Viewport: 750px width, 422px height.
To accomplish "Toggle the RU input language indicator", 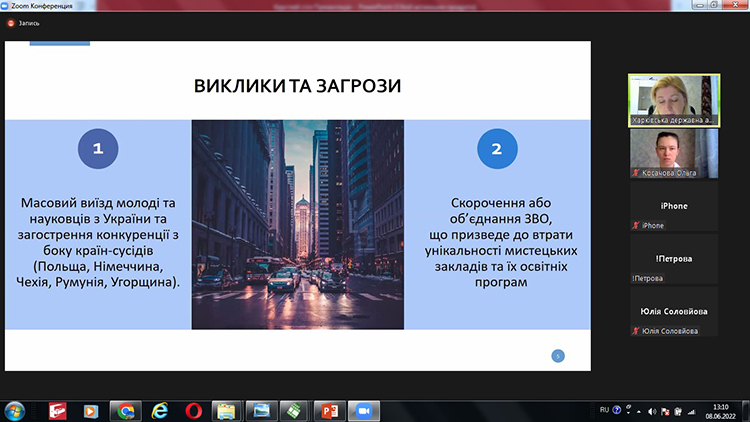I will pyautogui.click(x=604, y=410).
